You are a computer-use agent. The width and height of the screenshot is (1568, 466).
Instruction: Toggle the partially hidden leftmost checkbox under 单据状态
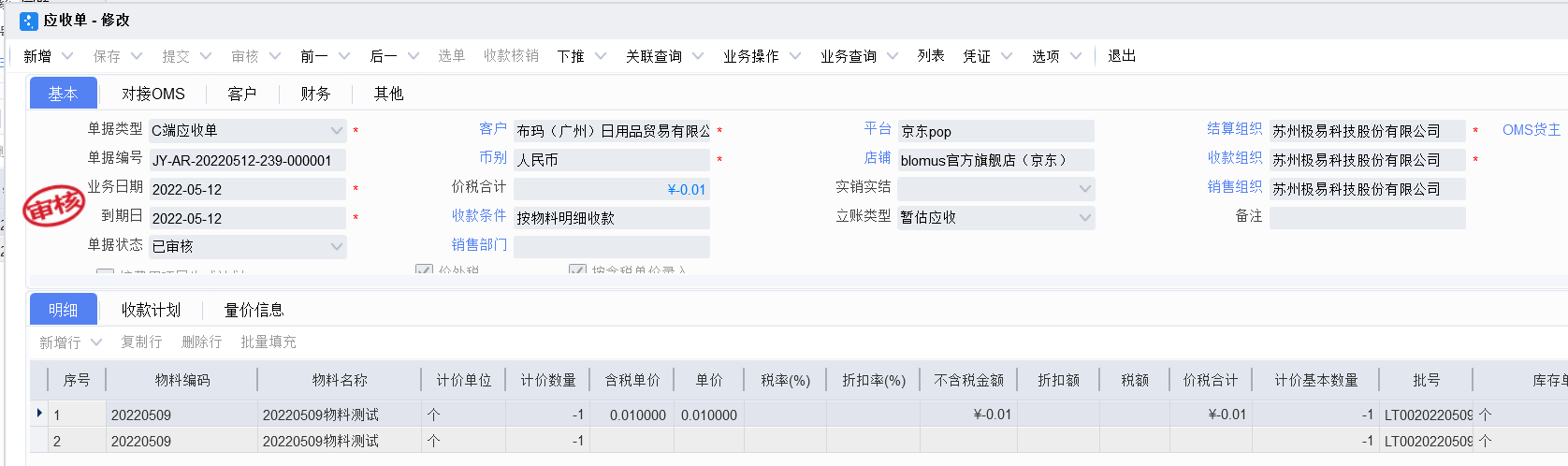pyautogui.click(x=106, y=272)
